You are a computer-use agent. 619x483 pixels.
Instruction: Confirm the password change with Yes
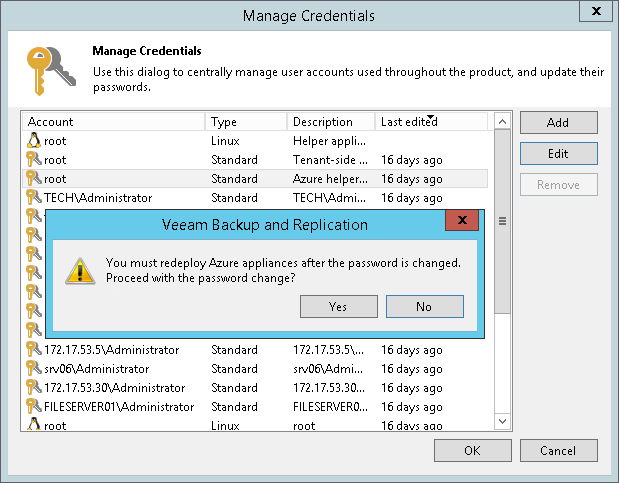tap(338, 306)
